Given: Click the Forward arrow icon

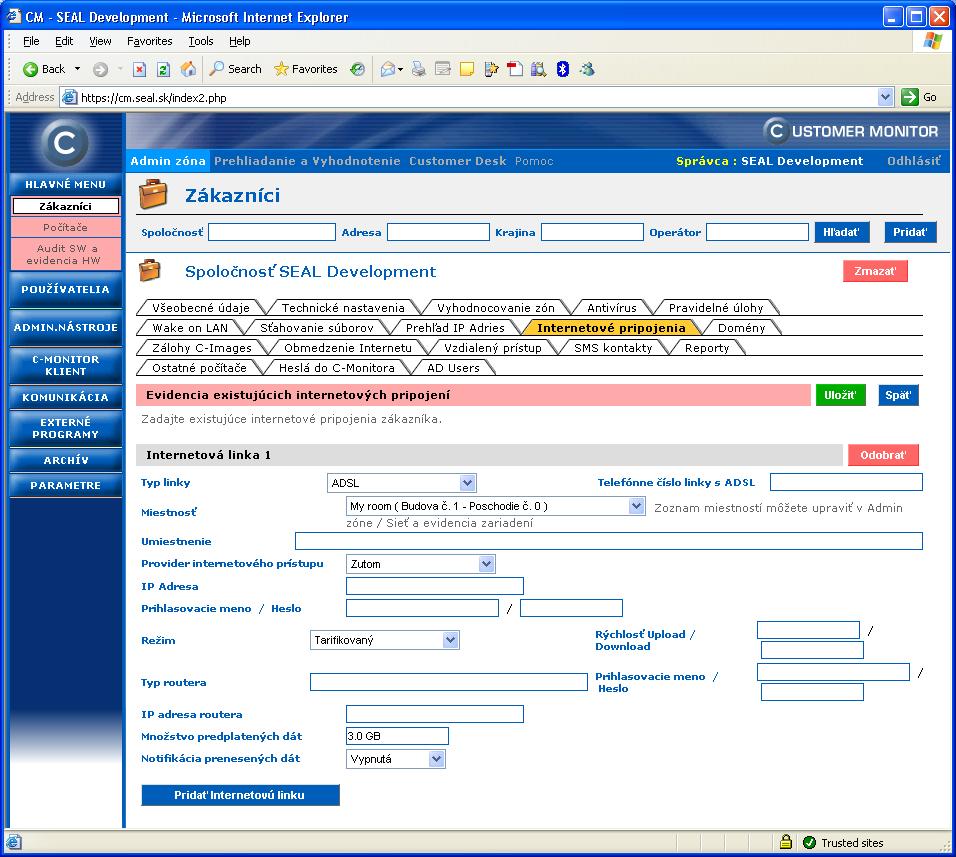Looking at the screenshot, I should pyautogui.click(x=101, y=69).
